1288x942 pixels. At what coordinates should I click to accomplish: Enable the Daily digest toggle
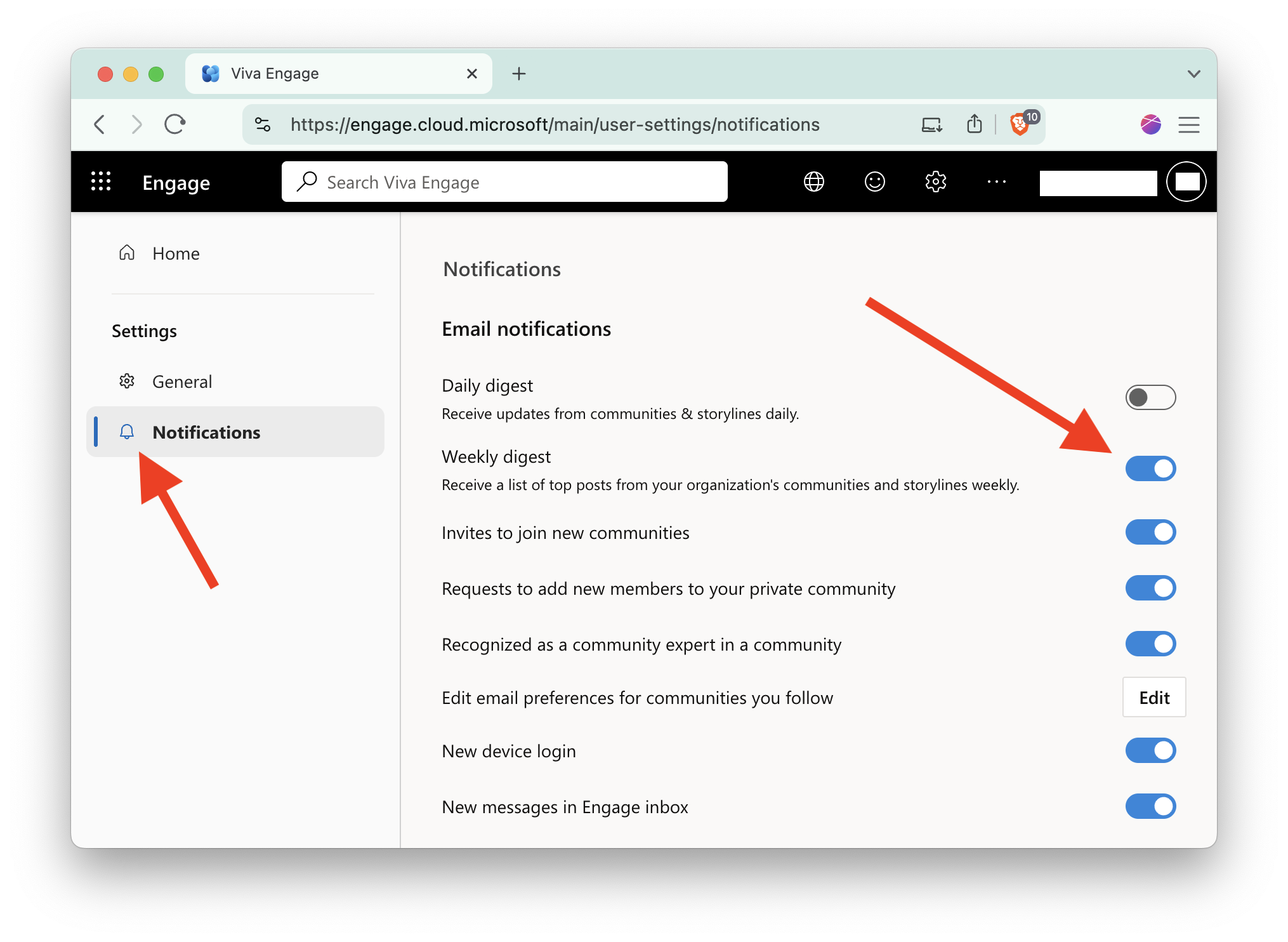1150,397
